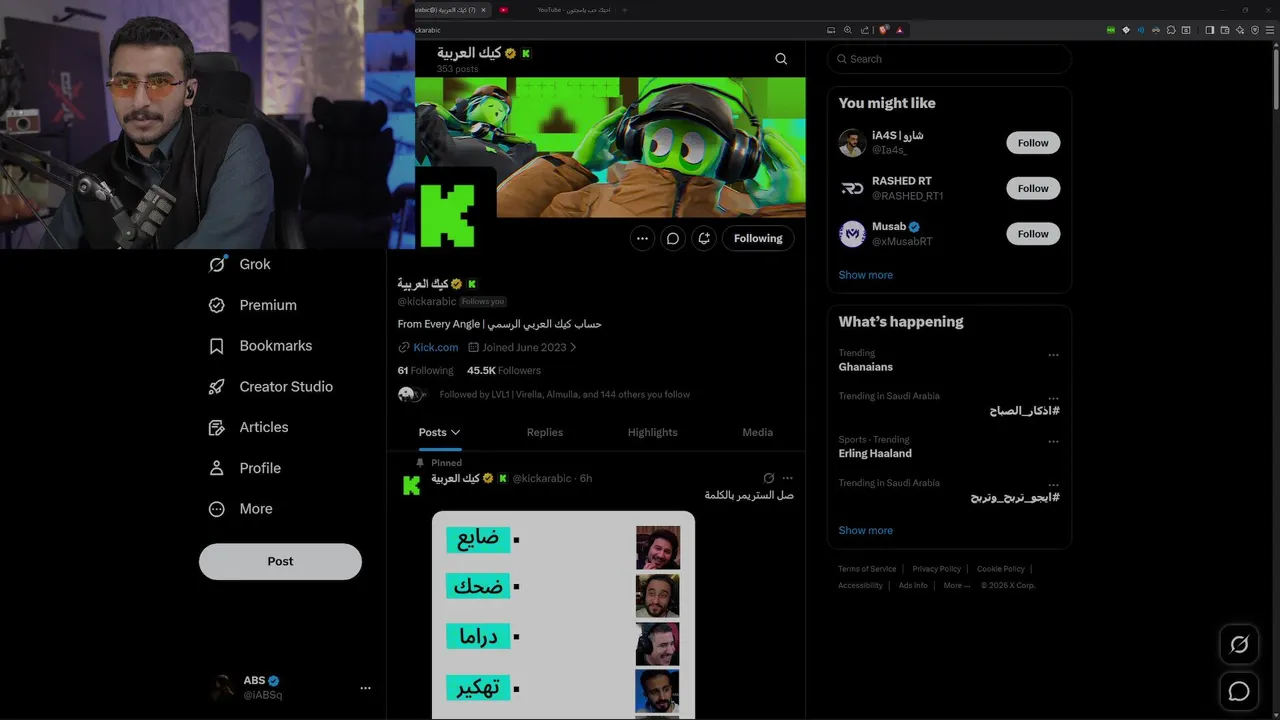Open browser extensions puzzle icon
Viewport: 1280px width, 720px height.
[1171, 30]
